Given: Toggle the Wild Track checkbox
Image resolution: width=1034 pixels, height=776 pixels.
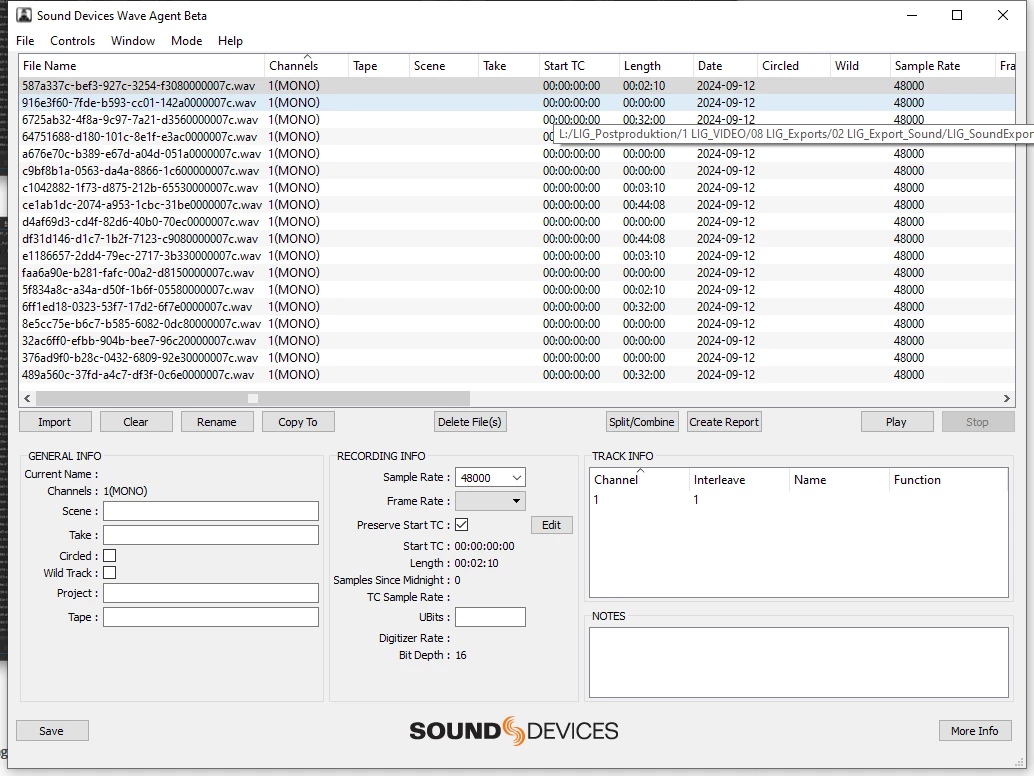Looking at the screenshot, I should point(109,573).
